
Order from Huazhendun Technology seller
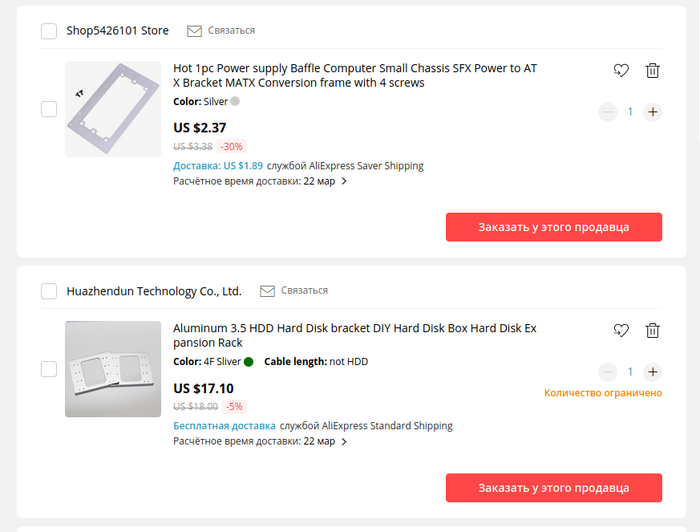pyautogui.click(x=553, y=487)
